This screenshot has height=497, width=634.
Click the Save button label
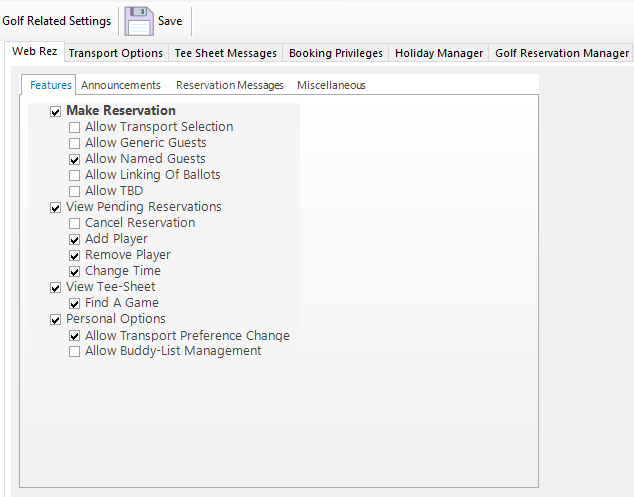click(170, 21)
